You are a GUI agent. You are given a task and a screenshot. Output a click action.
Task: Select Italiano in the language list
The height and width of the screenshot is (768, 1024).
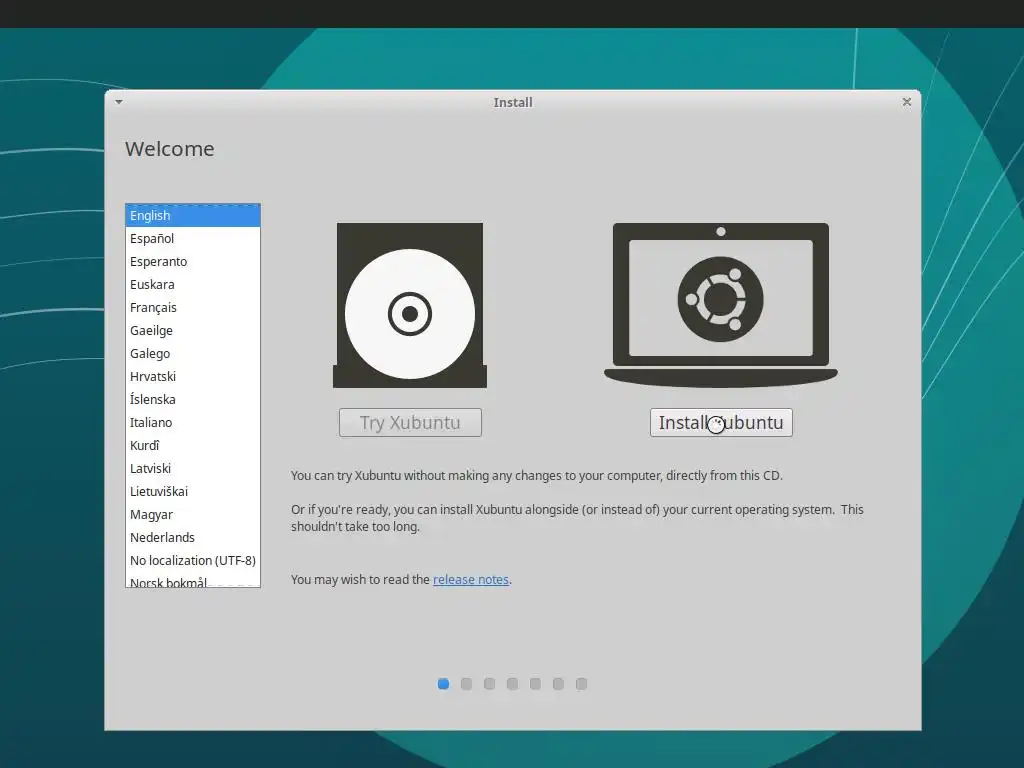[193, 423]
